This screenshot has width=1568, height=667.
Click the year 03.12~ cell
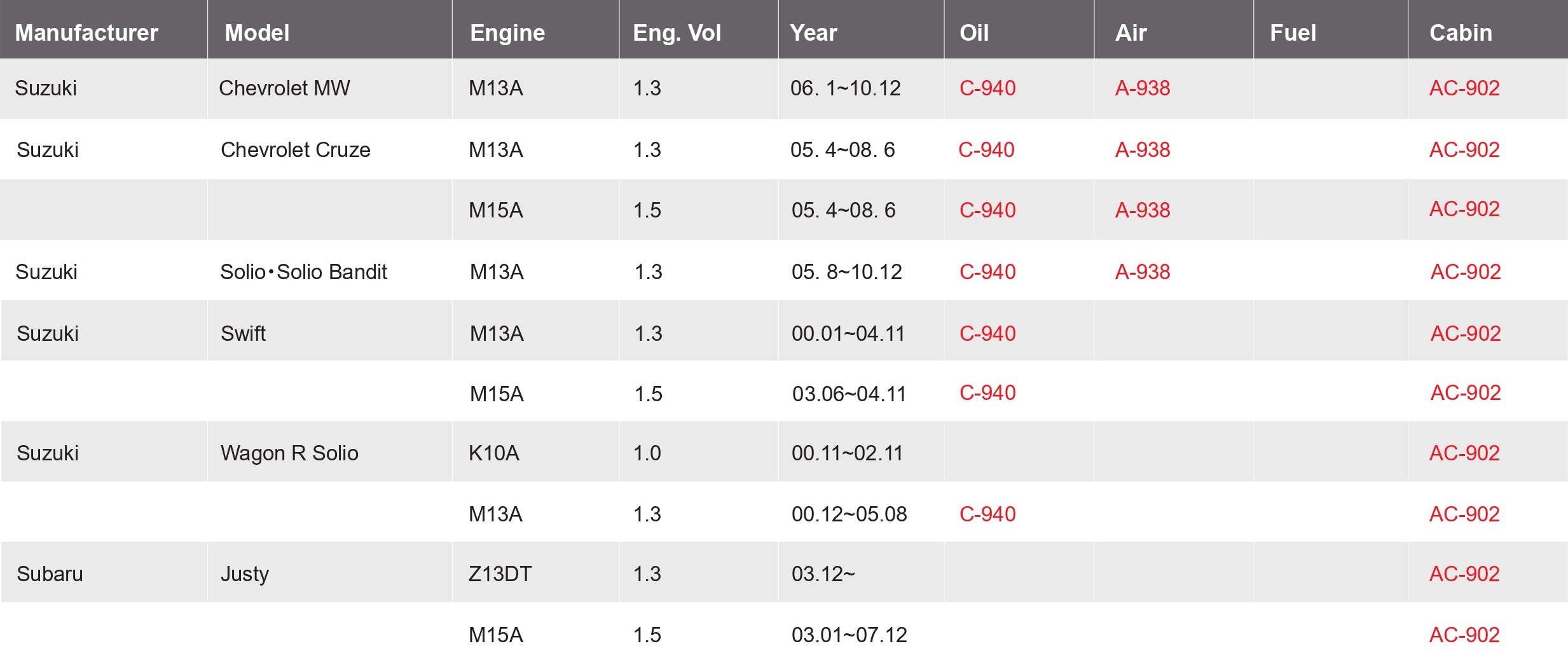click(823, 574)
